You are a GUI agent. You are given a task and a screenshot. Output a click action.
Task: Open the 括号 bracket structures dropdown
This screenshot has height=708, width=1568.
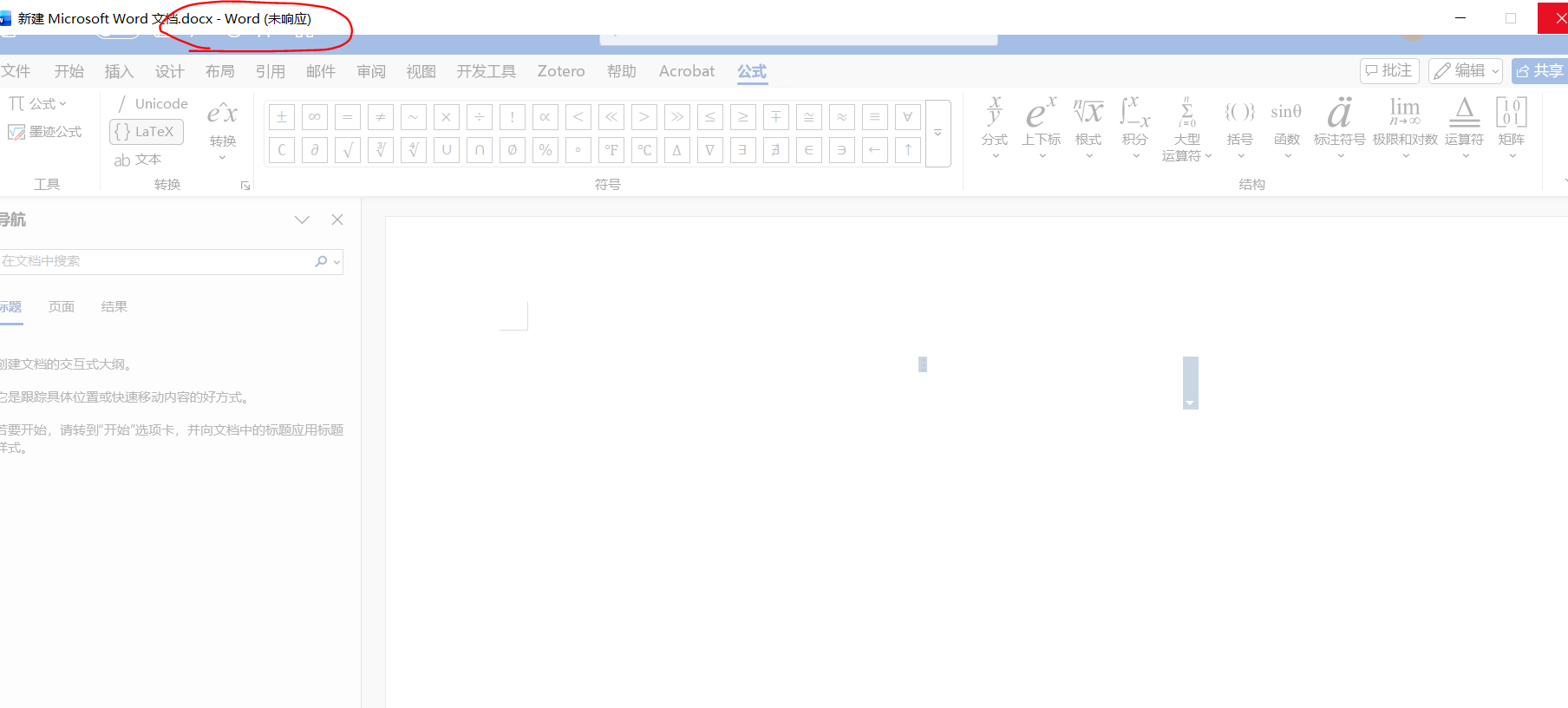pos(1240,128)
